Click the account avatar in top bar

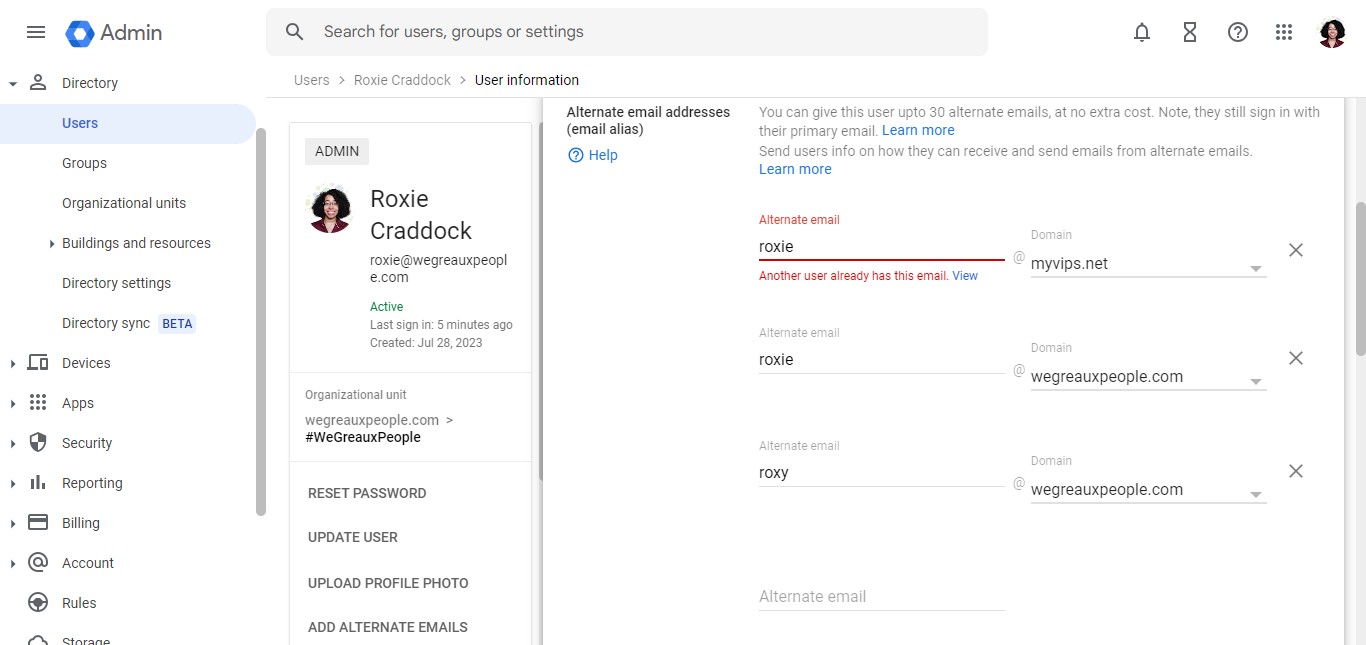(x=1332, y=32)
